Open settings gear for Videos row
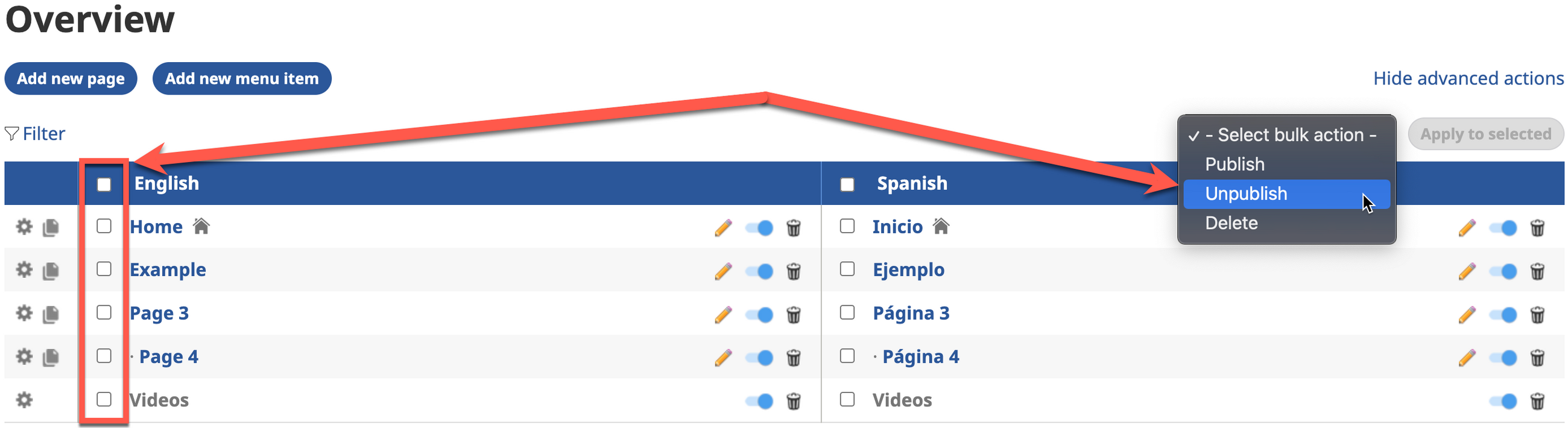 tap(24, 400)
